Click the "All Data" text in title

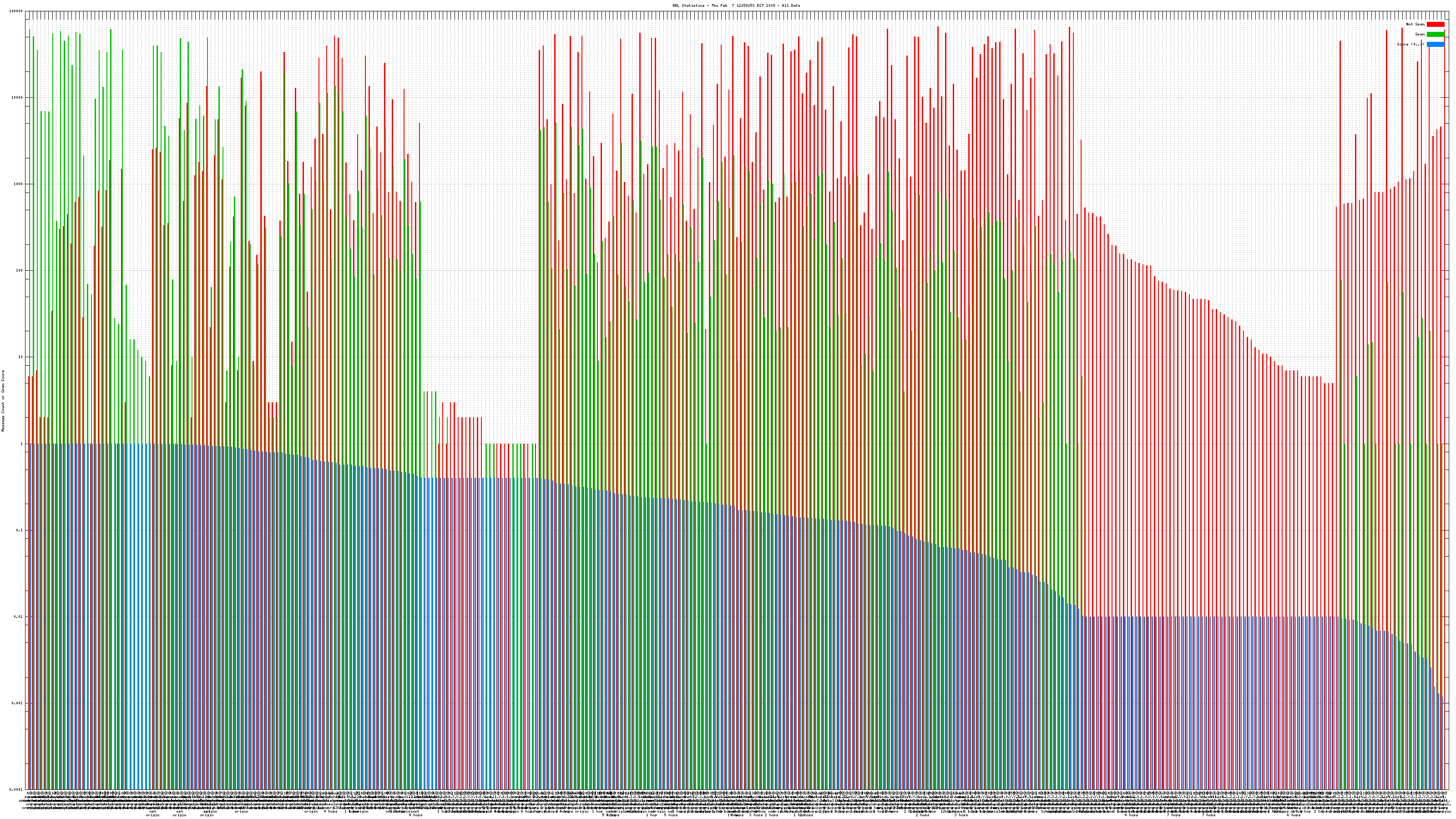(791, 5)
